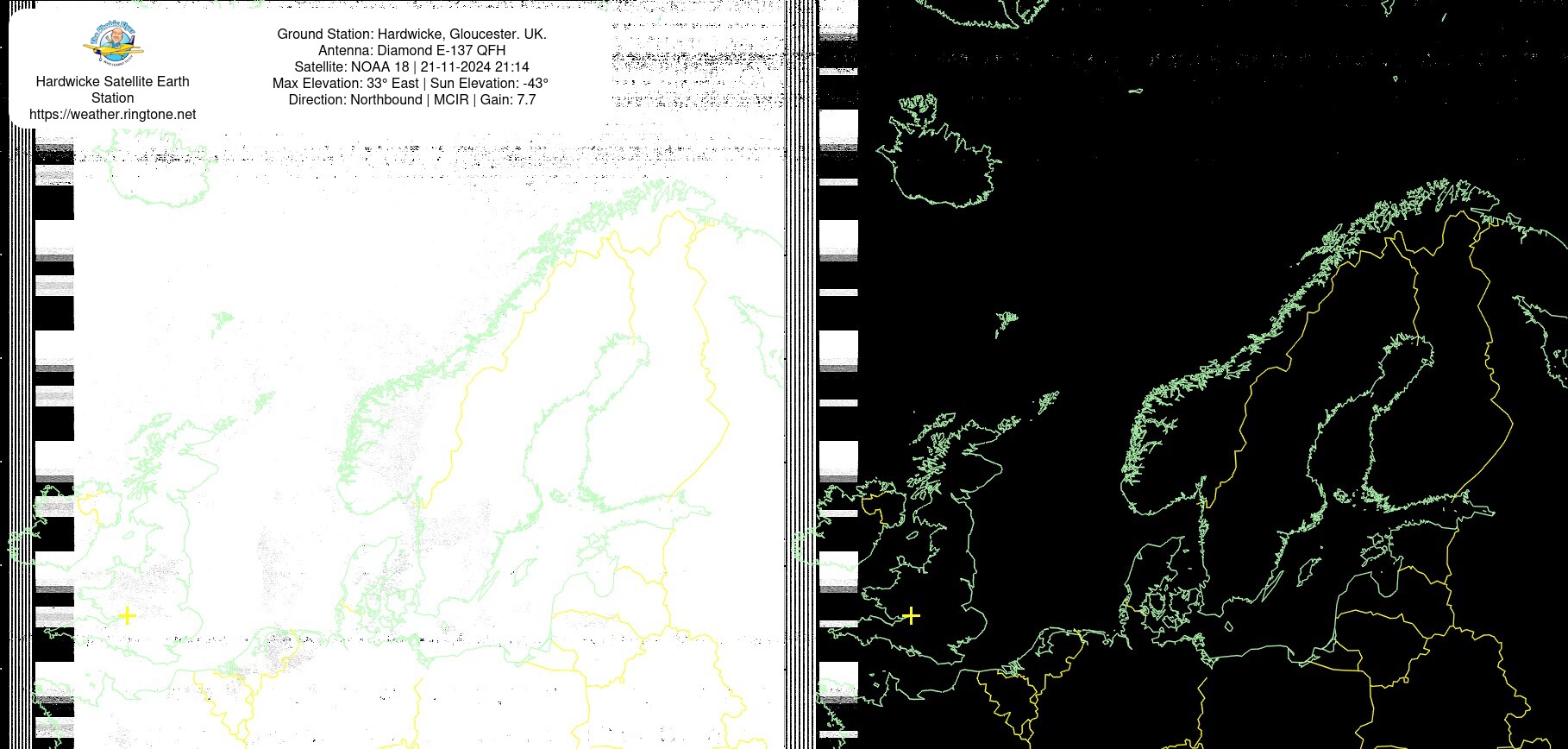This screenshot has width=1568, height=749.
Task: Click the Antenna Diamond E-137 QFH line
Action: coord(411,50)
